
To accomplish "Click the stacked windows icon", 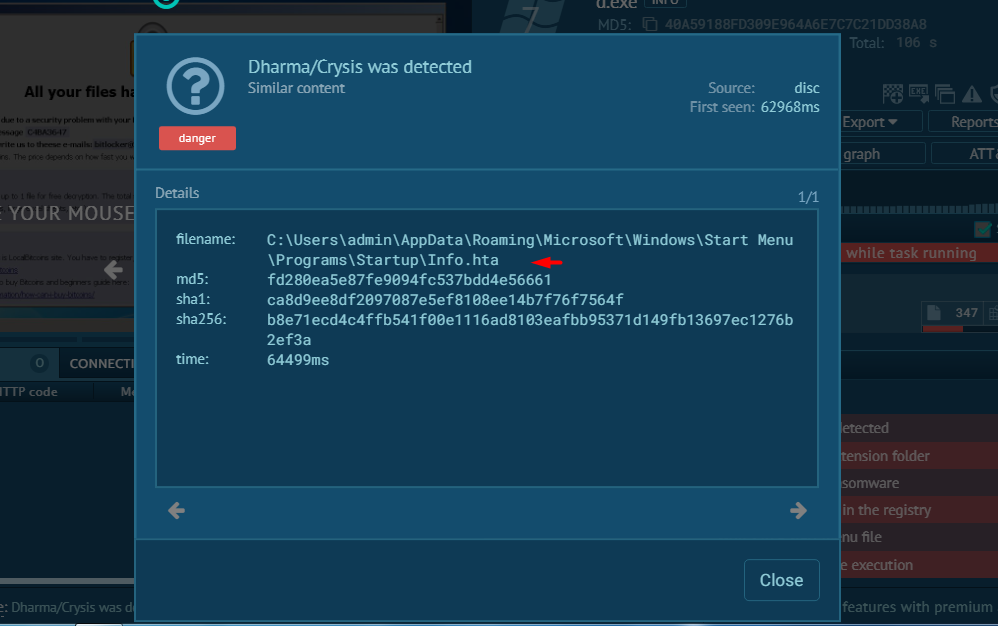I will (x=945, y=94).
